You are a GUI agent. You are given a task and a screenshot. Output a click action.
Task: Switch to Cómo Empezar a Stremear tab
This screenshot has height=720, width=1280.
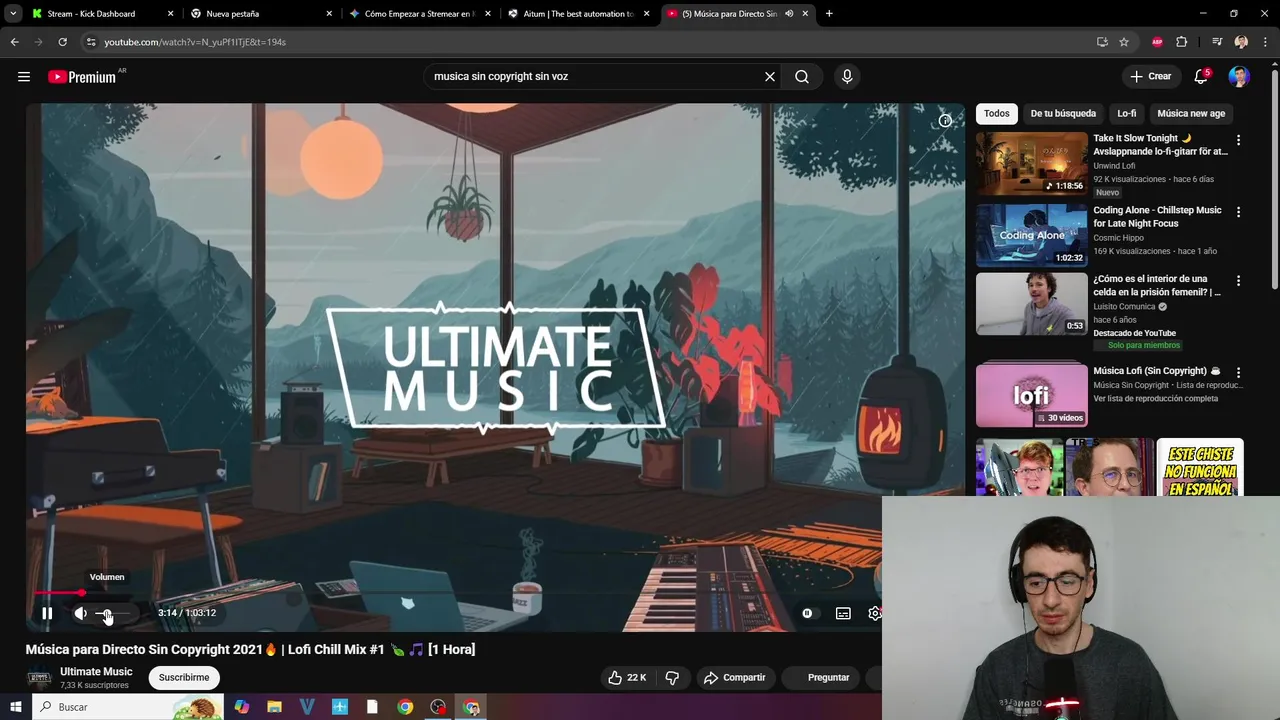pos(418,14)
